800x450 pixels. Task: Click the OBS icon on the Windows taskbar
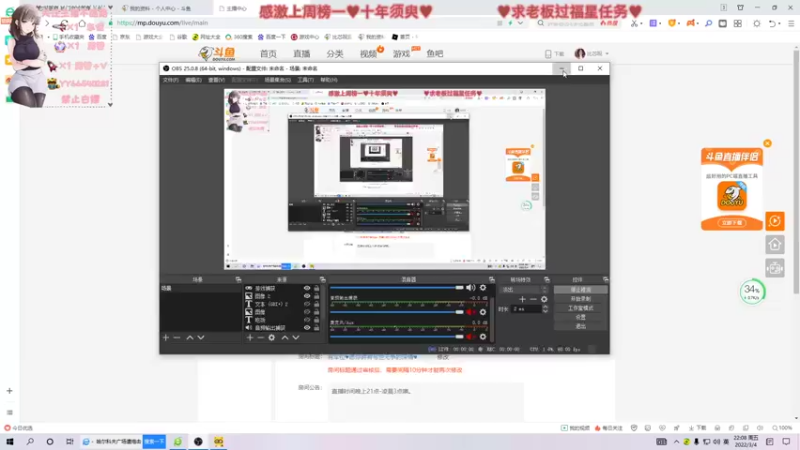coord(198,441)
